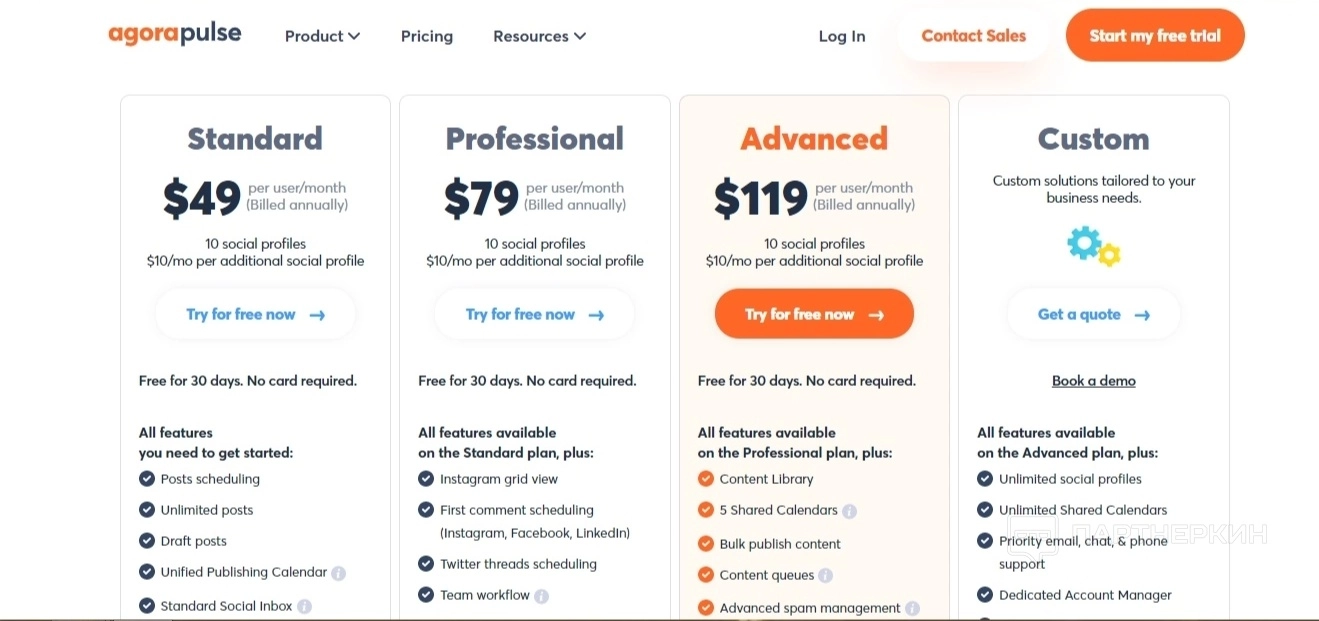Click the Book a demo link

(x=1093, y=381)
